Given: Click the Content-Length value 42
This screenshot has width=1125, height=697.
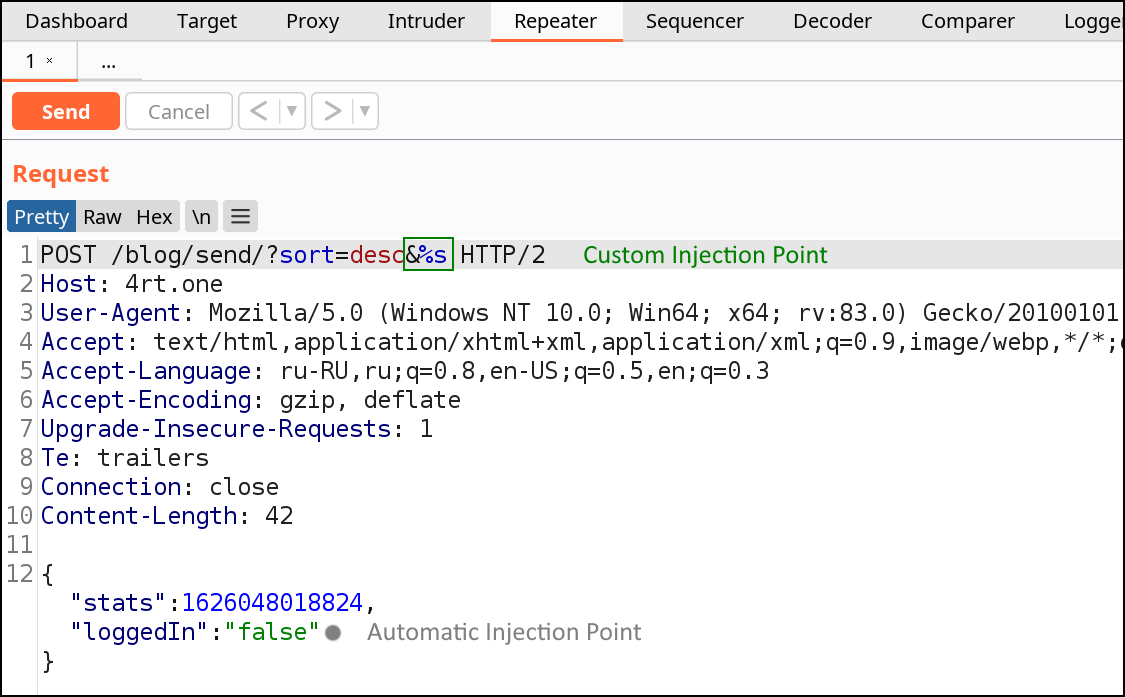Looking at the screenshot, I should [x=279, y=516].
